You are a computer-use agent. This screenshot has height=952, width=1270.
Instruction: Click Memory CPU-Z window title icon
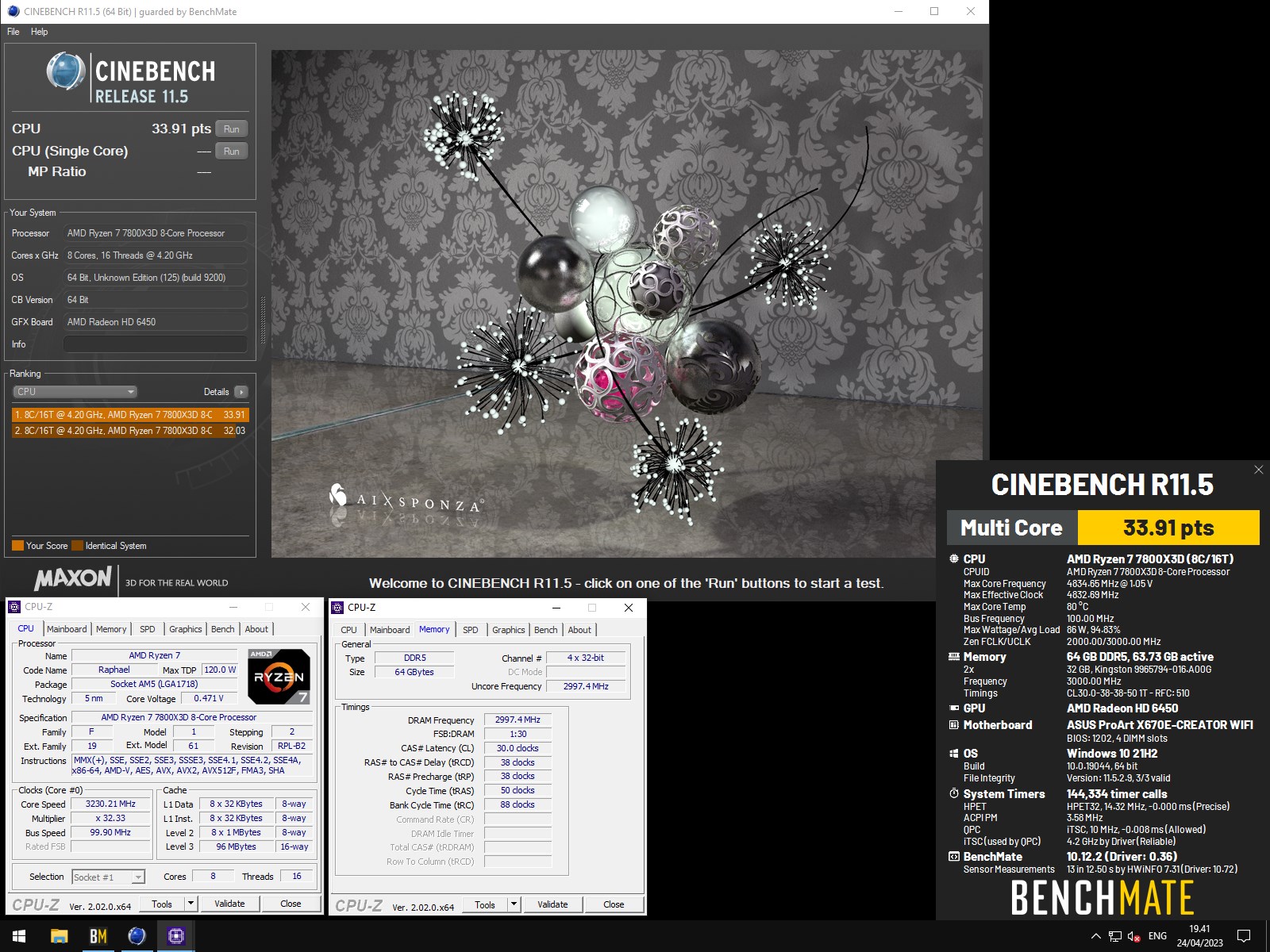(337, 608)
